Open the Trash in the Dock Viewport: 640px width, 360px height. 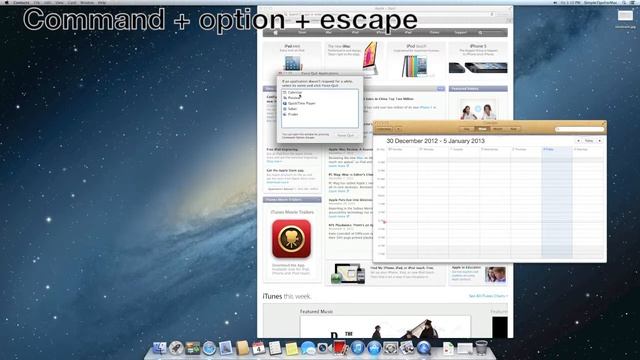pyautogui.click(x=482, y=348)
